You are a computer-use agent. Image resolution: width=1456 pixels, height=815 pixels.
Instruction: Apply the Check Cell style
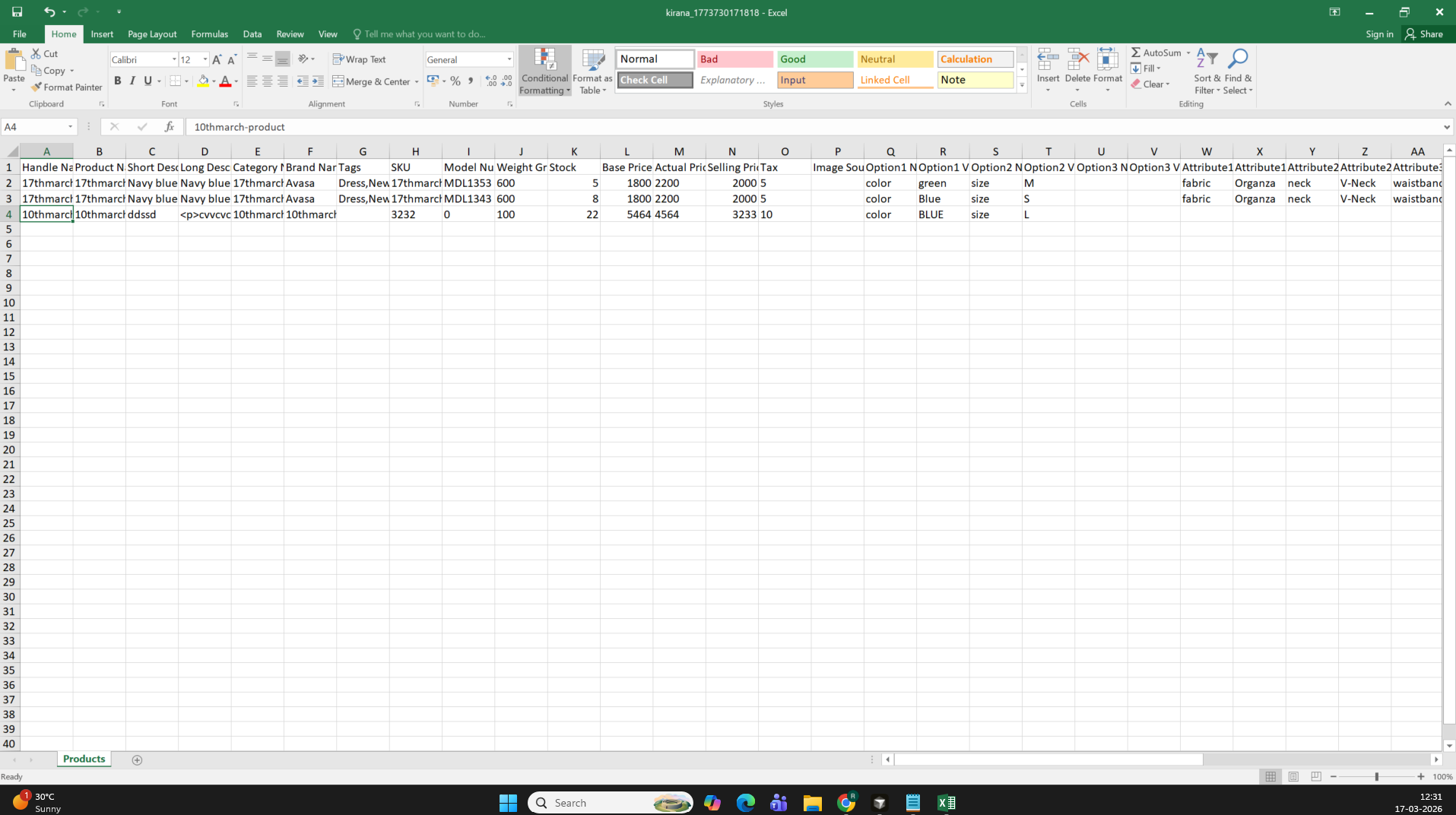click(655, 80)
